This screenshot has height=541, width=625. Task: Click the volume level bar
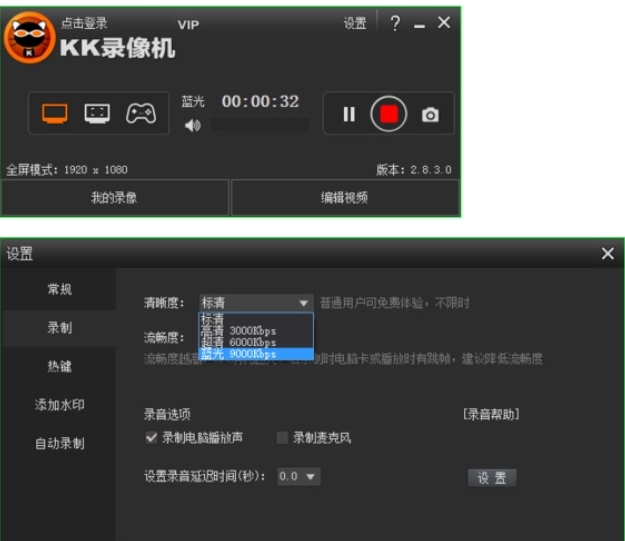[260, 124]
